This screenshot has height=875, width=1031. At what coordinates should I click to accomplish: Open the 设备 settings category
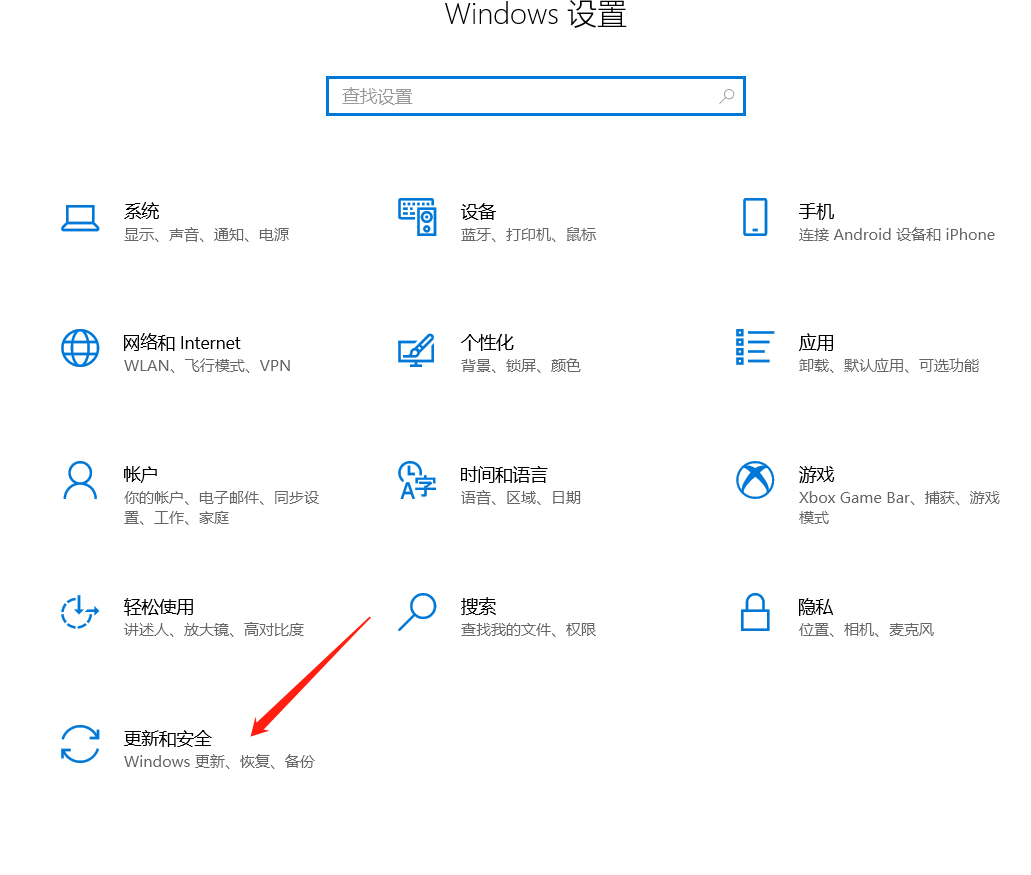point(478,212)
